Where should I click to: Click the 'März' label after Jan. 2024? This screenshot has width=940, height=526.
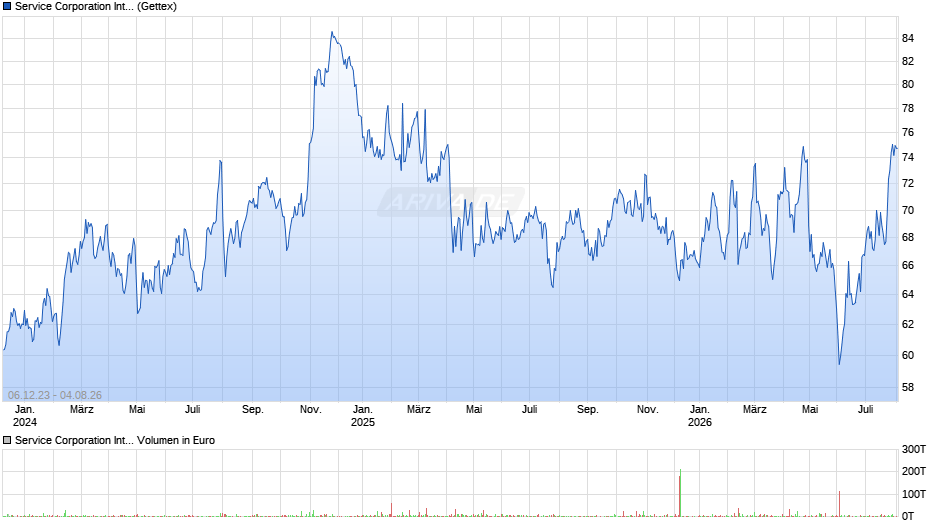click(82, 410)
